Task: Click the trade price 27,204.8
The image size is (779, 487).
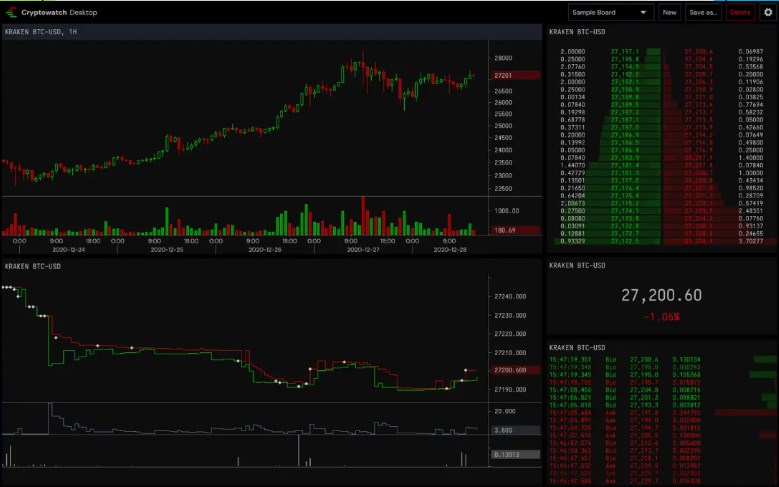Action: tap(644, 390)
